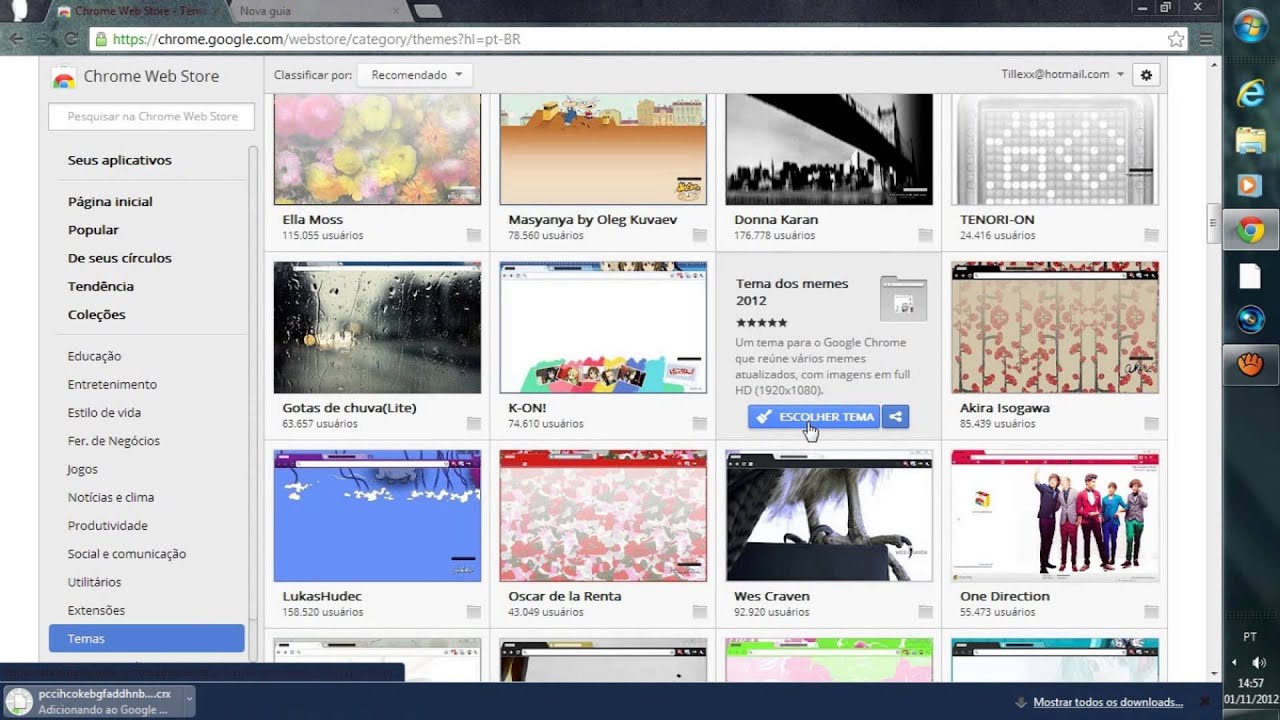Click theme icon on LukasHudec card
This screenshot has width=1280, height=720.
(x=474, y=612)
